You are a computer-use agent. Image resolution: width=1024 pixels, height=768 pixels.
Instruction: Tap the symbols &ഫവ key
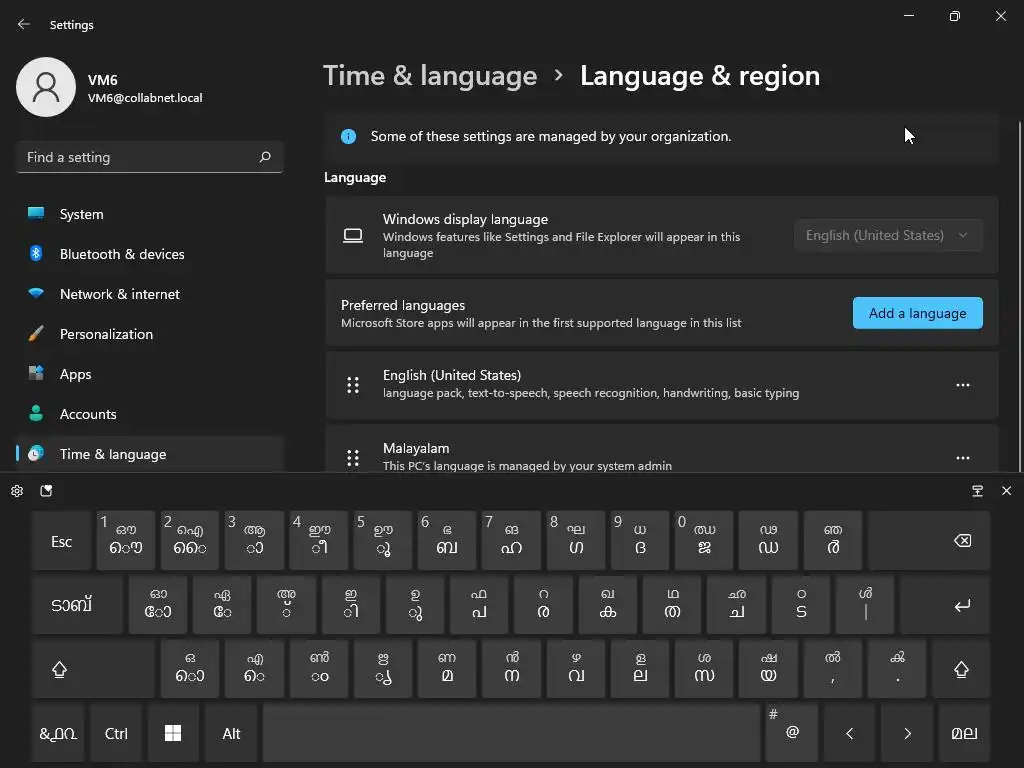[x=58, y=733]
